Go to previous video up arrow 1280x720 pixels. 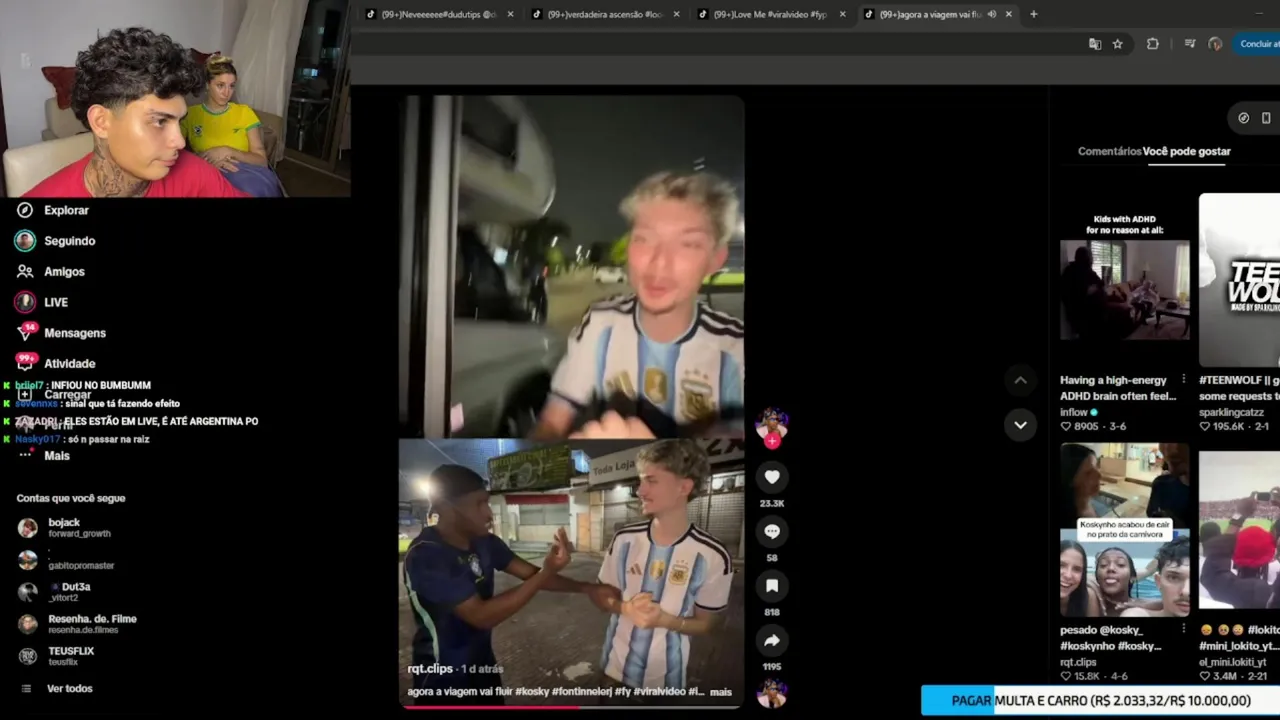[x=1020, y=380]
